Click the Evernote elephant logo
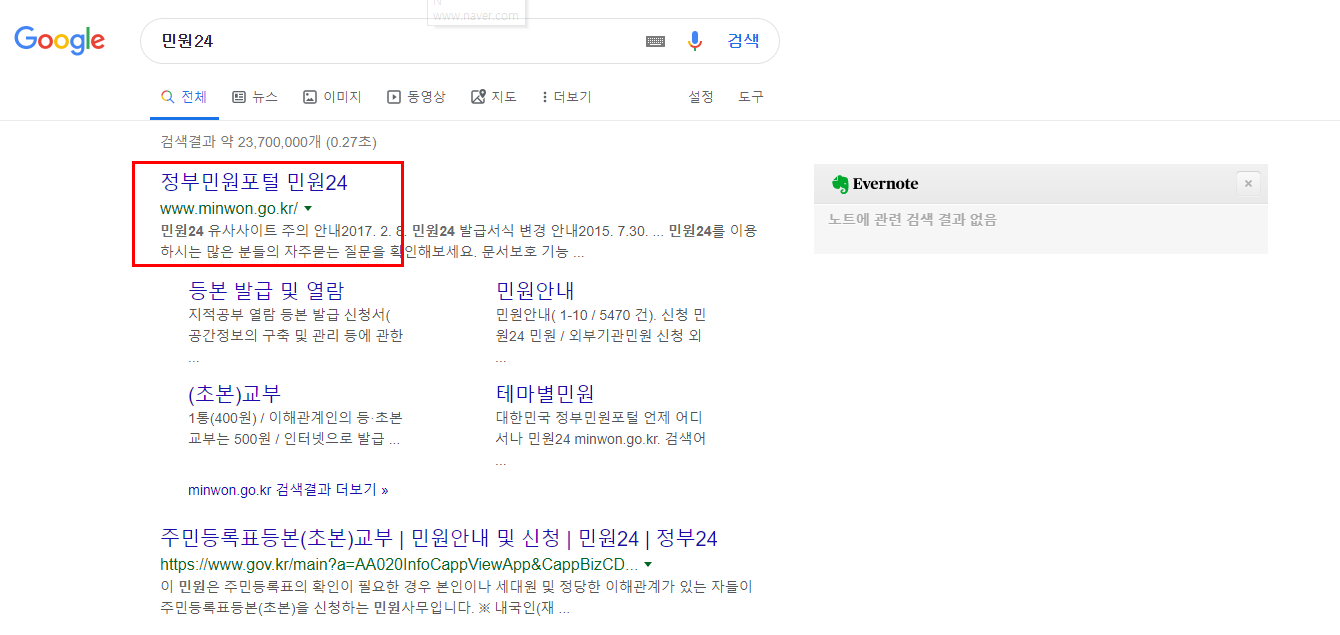 point(840,184)
